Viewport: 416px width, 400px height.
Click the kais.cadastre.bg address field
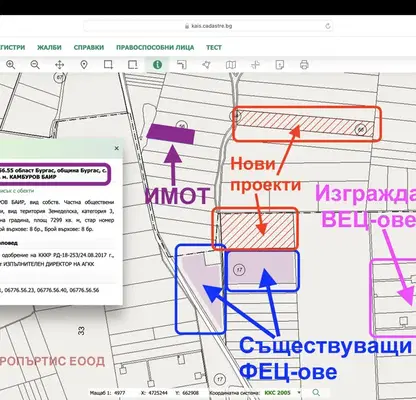(x=208, y=26)
